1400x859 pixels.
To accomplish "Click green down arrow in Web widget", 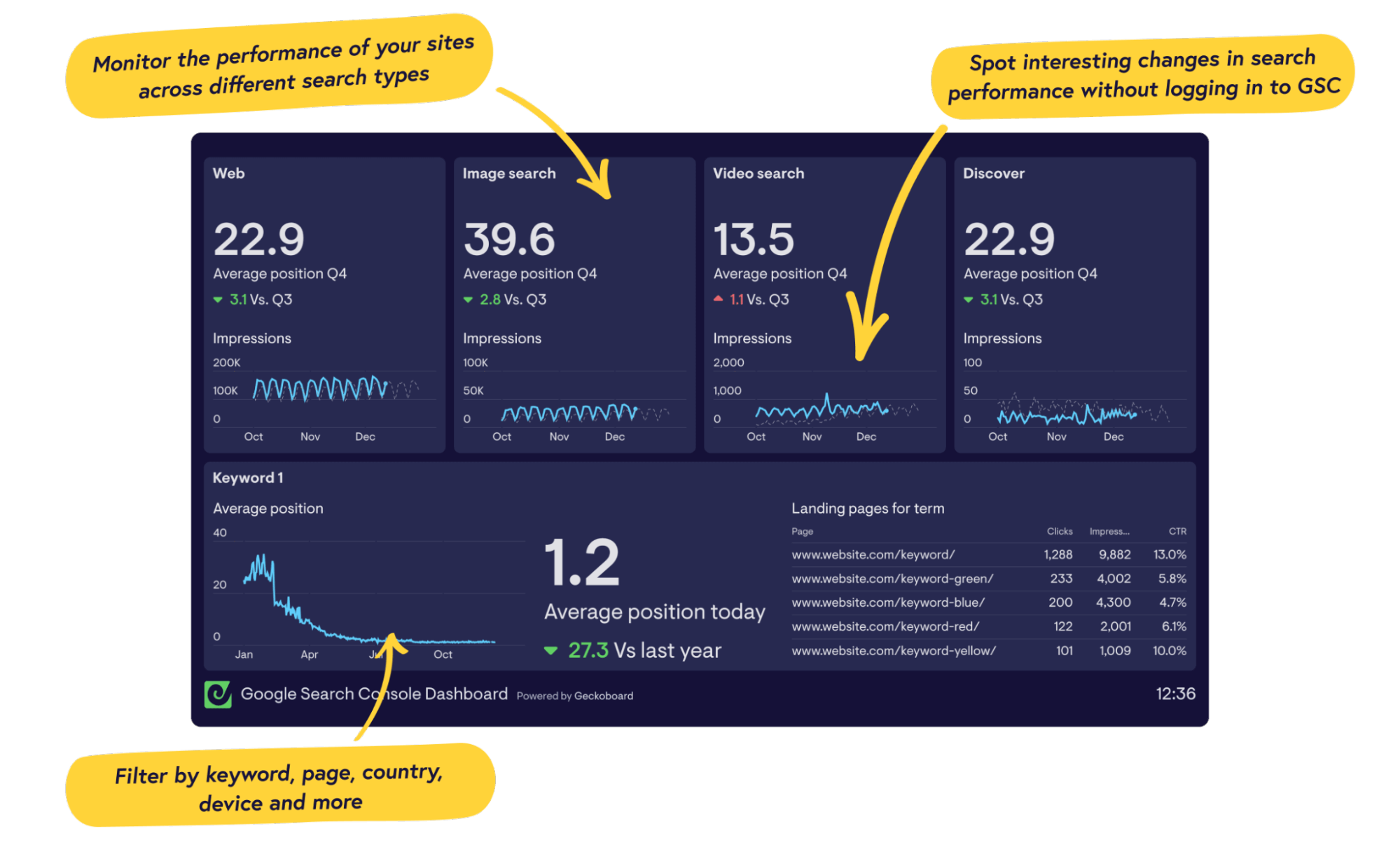I will tap(218, 300).
